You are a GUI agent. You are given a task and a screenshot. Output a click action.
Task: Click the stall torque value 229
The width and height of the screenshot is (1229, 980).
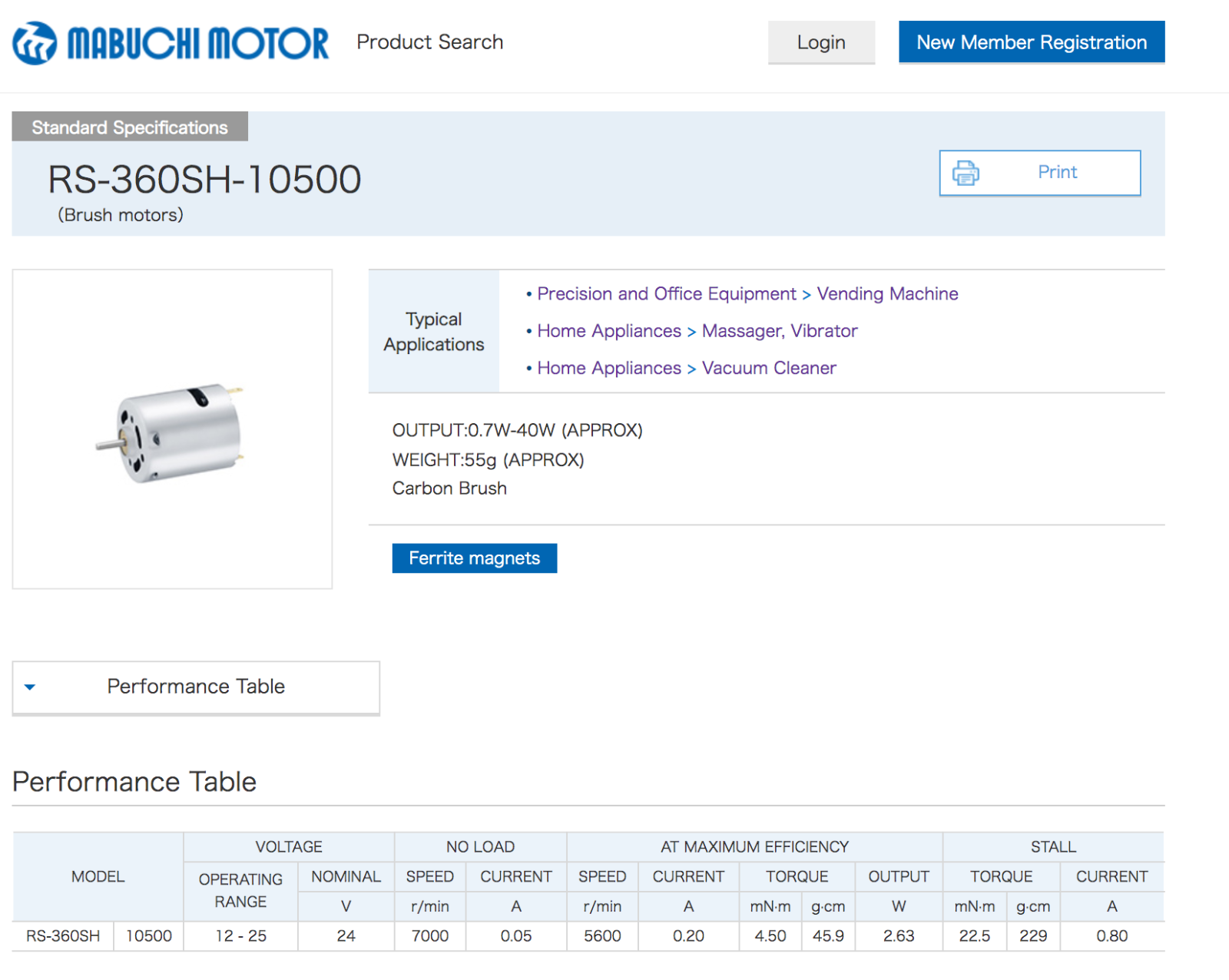click(1033, 936)
